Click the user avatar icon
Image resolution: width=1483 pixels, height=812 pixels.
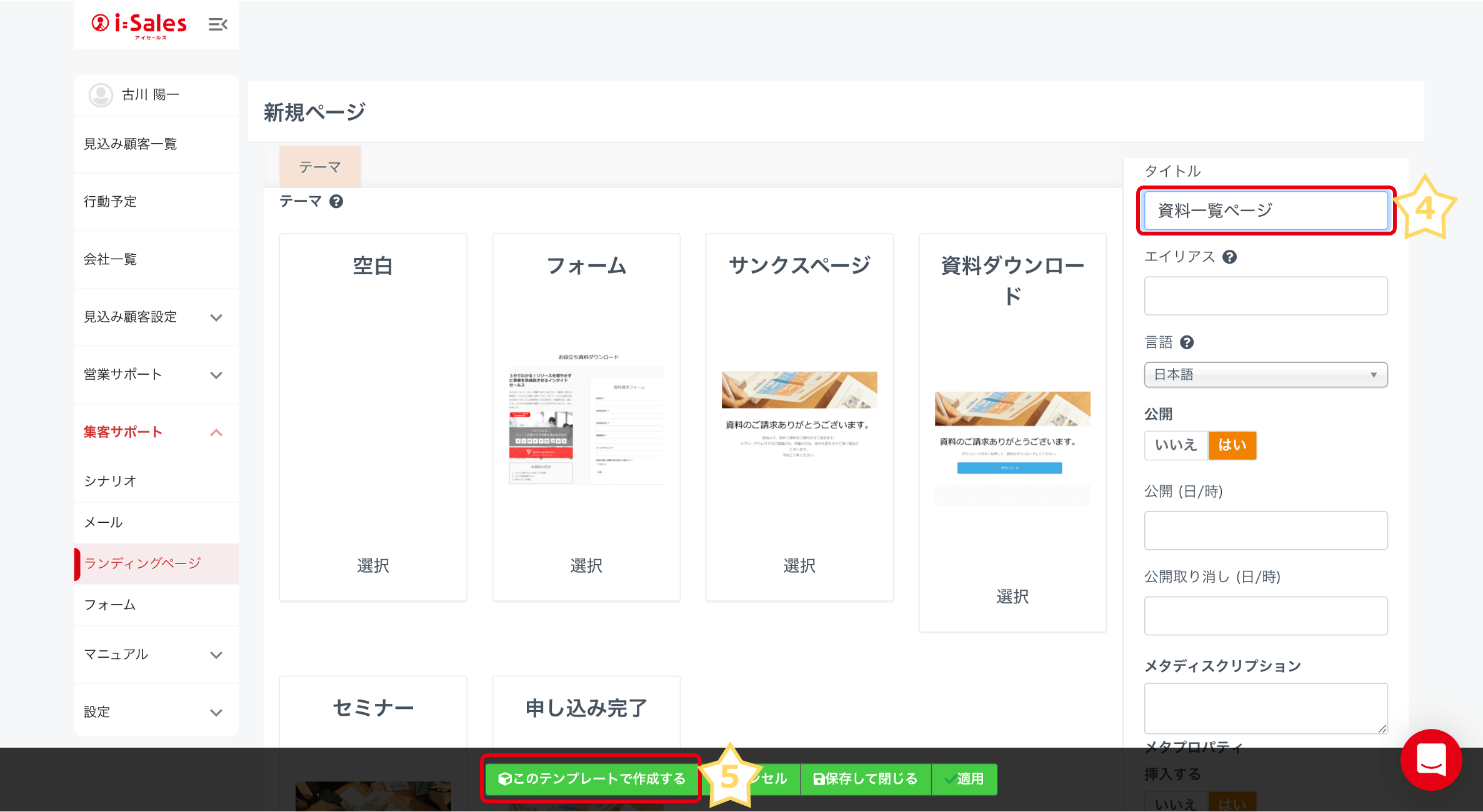pos(101,95)
